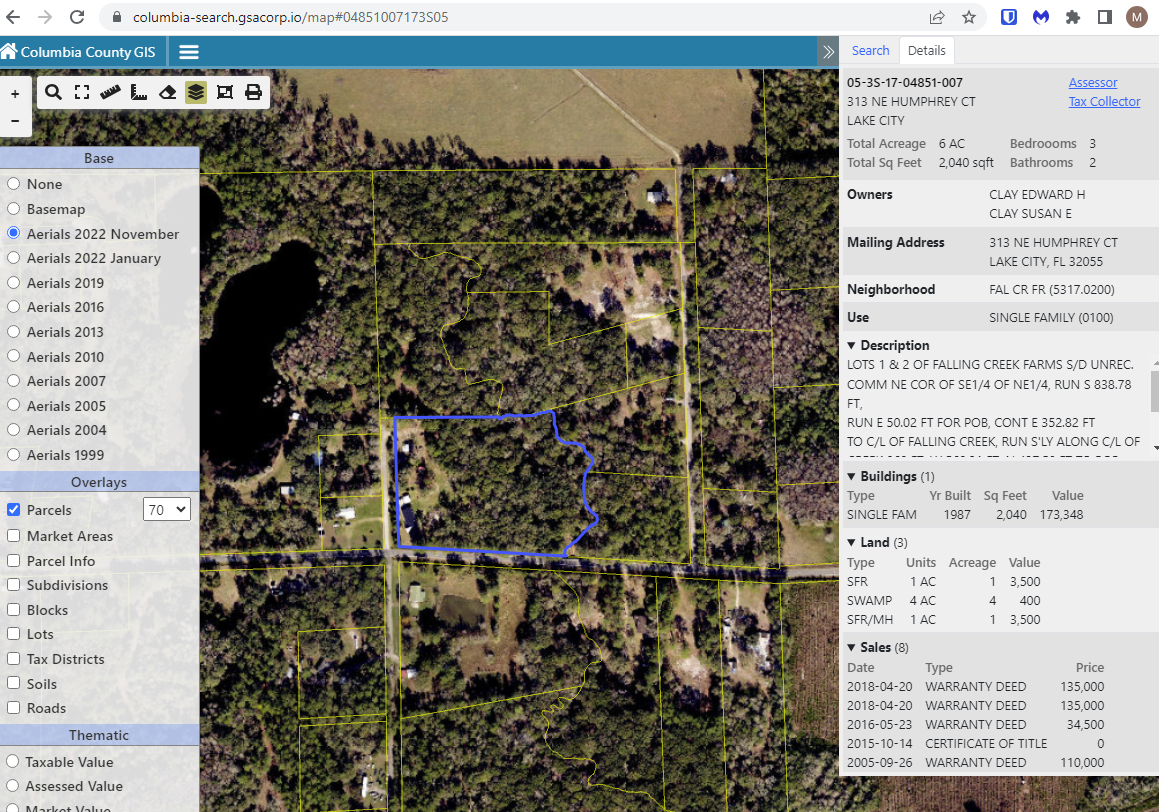The width and height of the screenshot is (1159, 812).
Task: Toggle the layers panel icon
Action: [x=196, y=92]
